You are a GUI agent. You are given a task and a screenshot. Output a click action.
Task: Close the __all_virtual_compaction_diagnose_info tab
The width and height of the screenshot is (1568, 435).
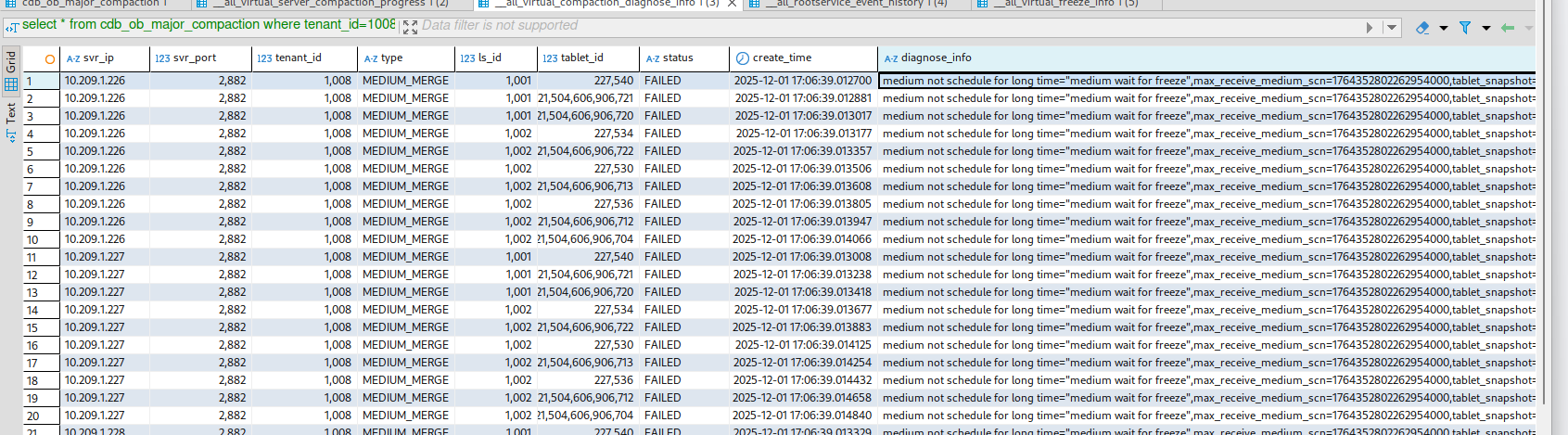click(x=732, y=4)
